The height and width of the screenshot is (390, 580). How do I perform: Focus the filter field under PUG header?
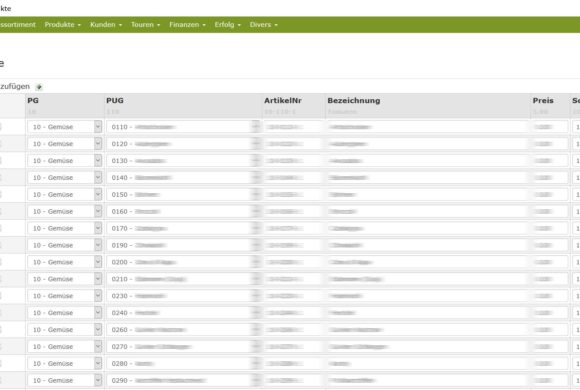coord(183,112)
